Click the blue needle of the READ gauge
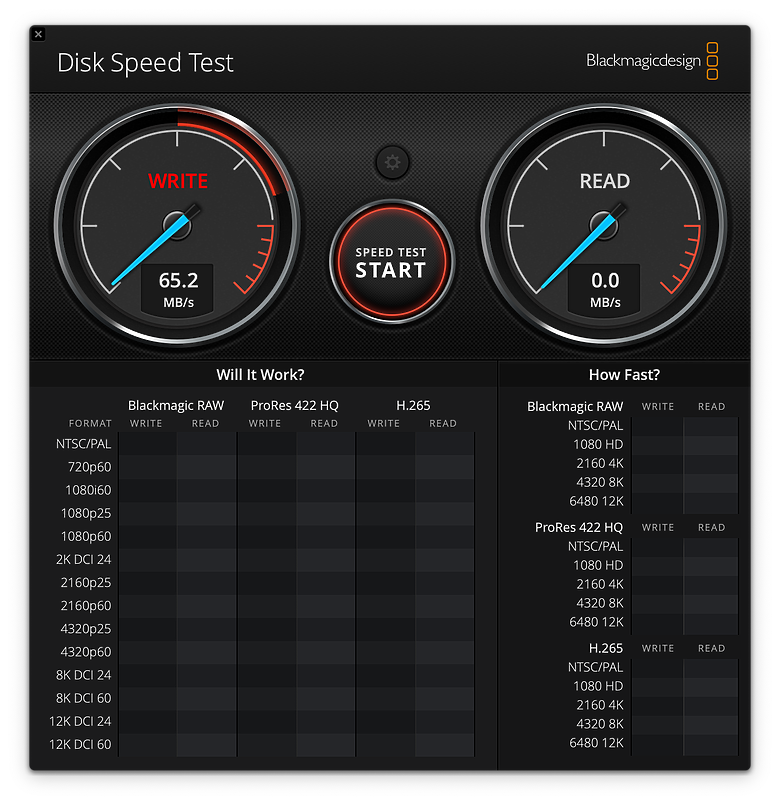Viewport: 780px width, 804px height. [x=576, y=252]
